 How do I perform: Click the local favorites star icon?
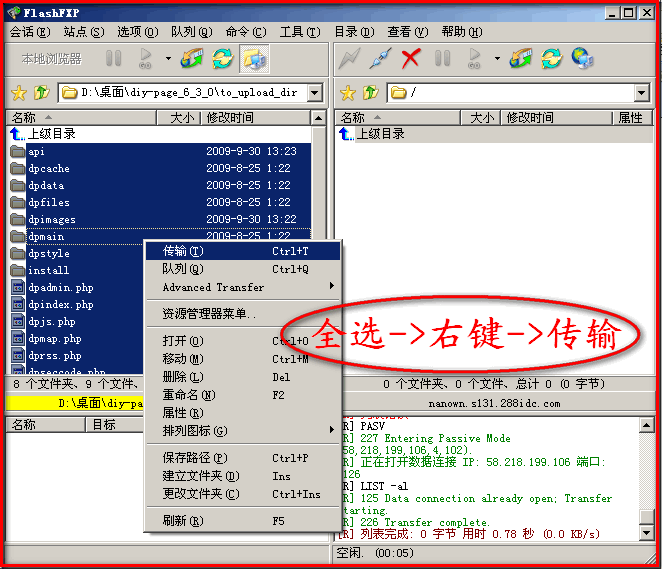[19, 92]
